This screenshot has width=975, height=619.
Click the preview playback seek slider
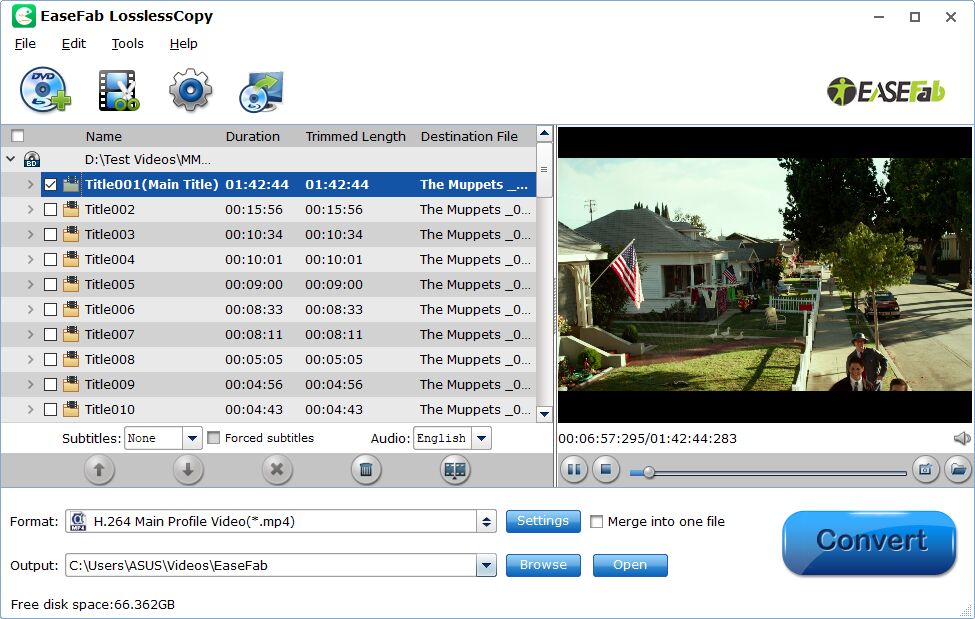(x=767, y=473)
